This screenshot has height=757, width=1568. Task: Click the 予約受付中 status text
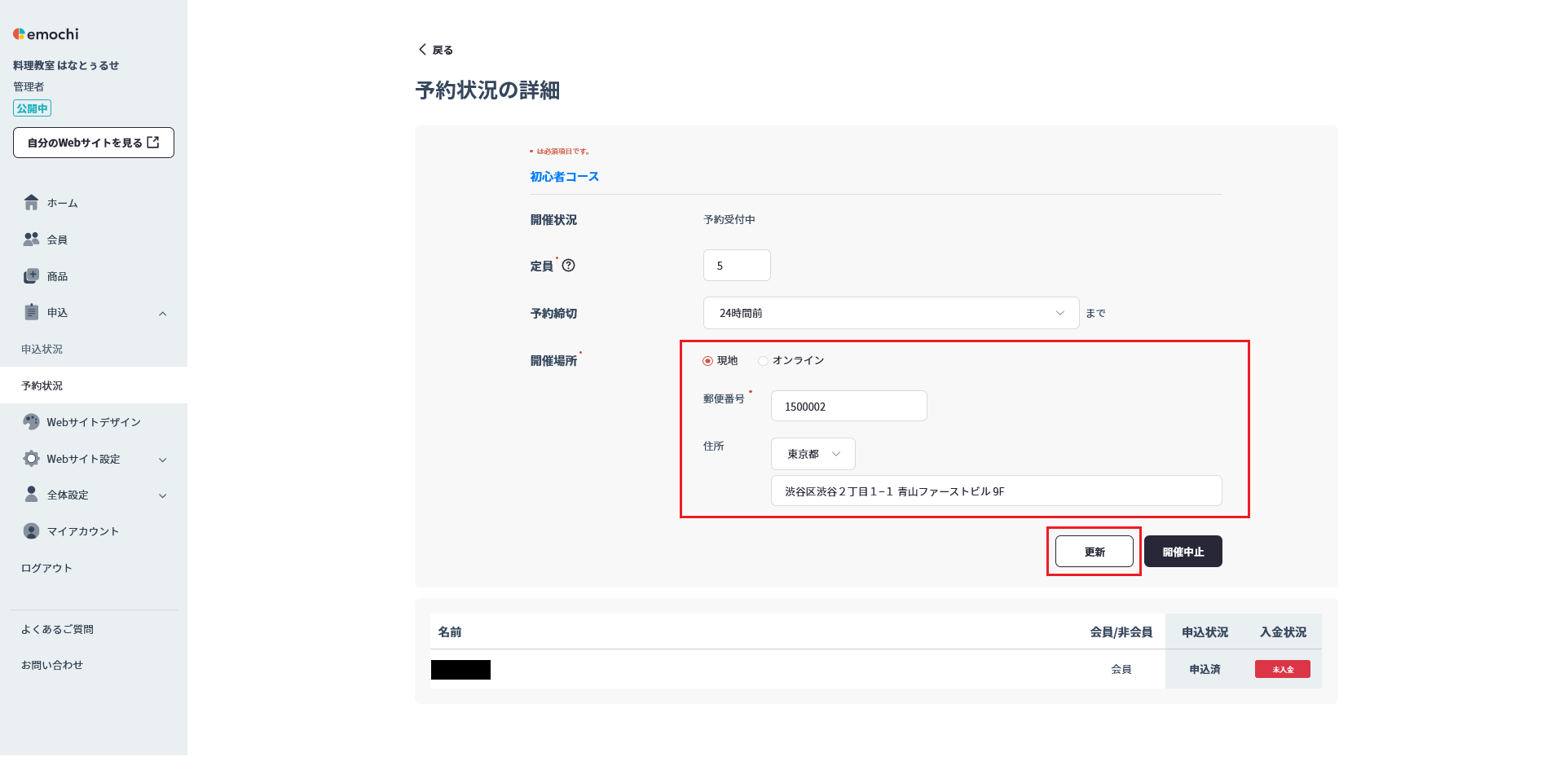click(x=729, y=219)
